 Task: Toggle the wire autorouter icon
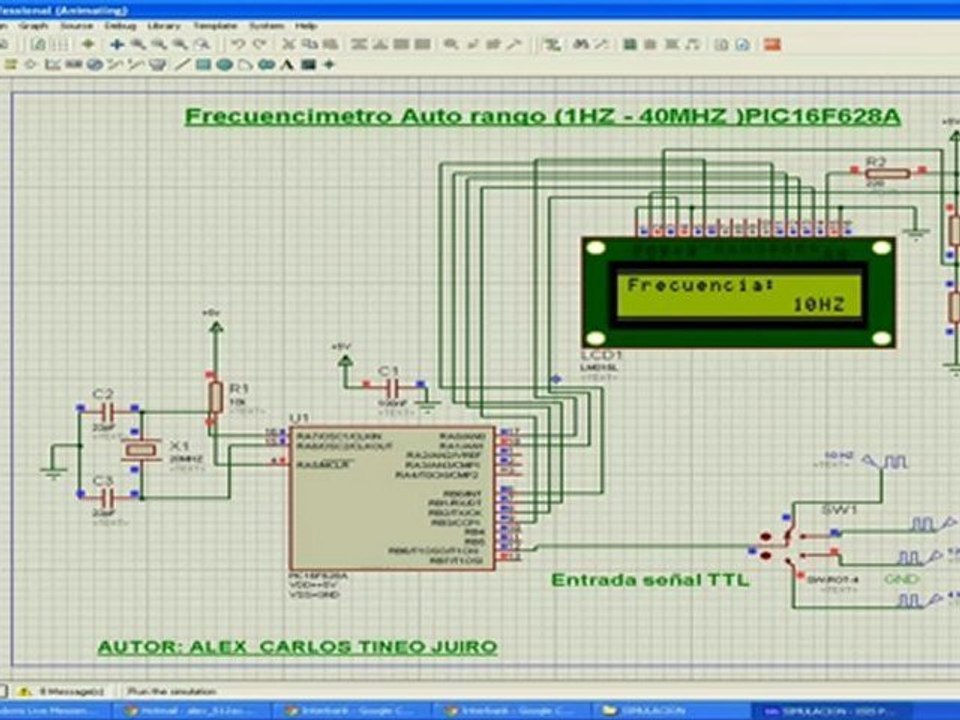click(x=552, y=45)
